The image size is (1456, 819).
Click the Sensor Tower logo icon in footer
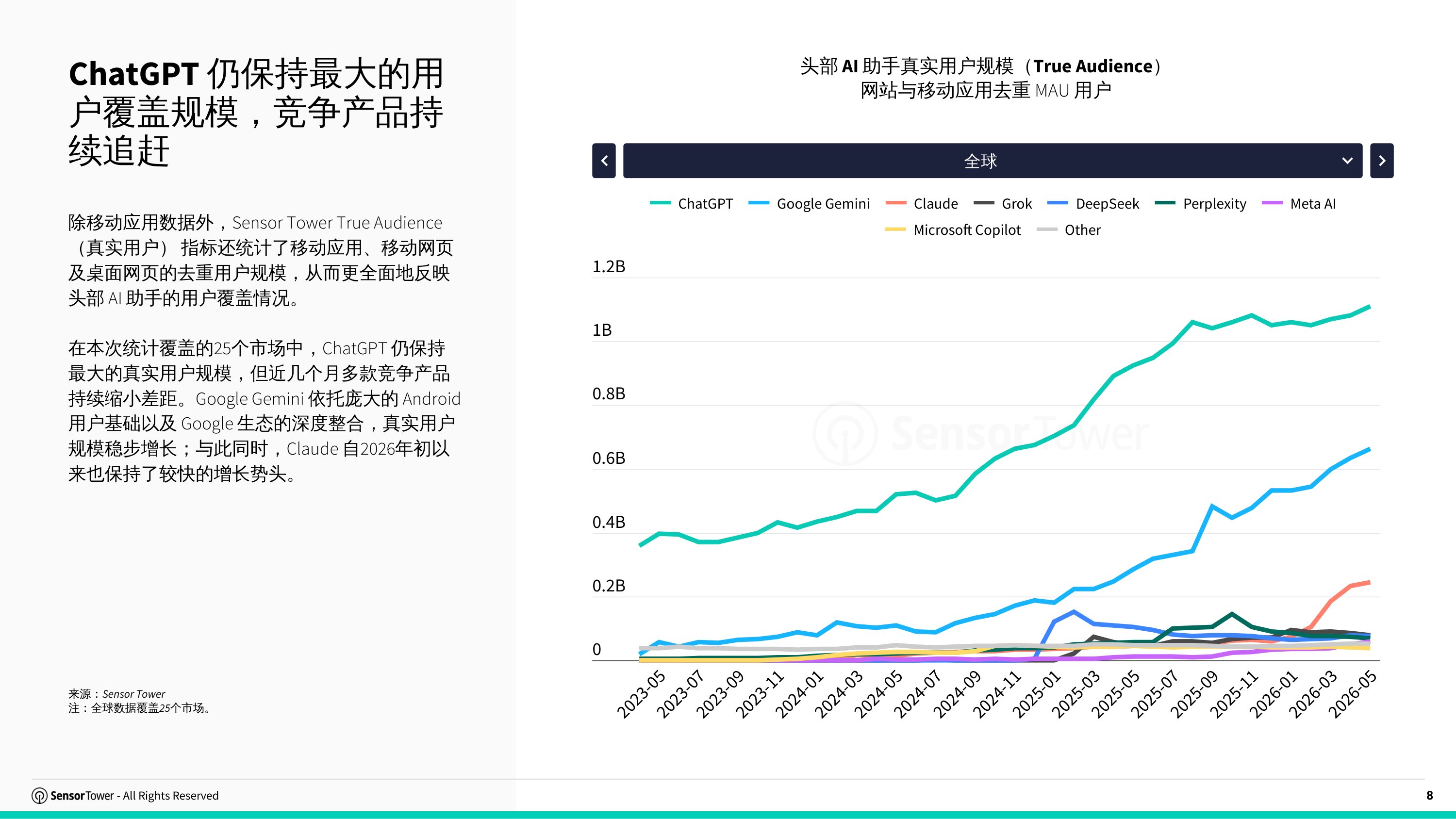39,795
